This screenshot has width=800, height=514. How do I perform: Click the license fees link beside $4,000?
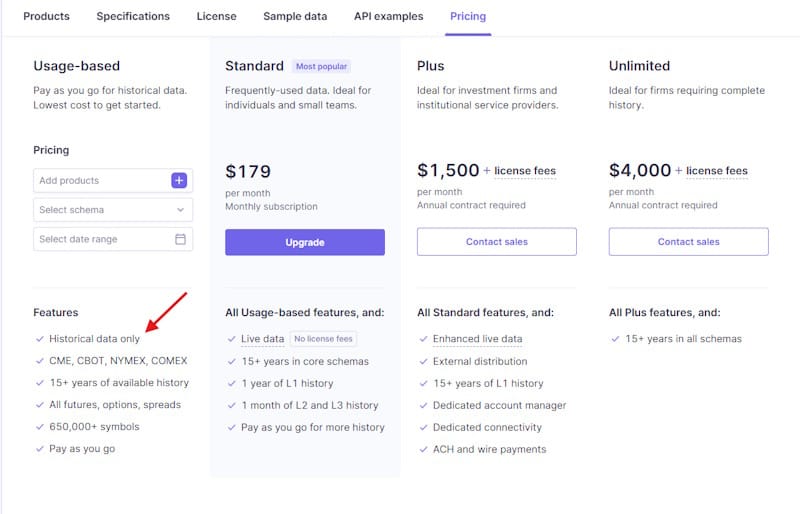tap(717, 171)
